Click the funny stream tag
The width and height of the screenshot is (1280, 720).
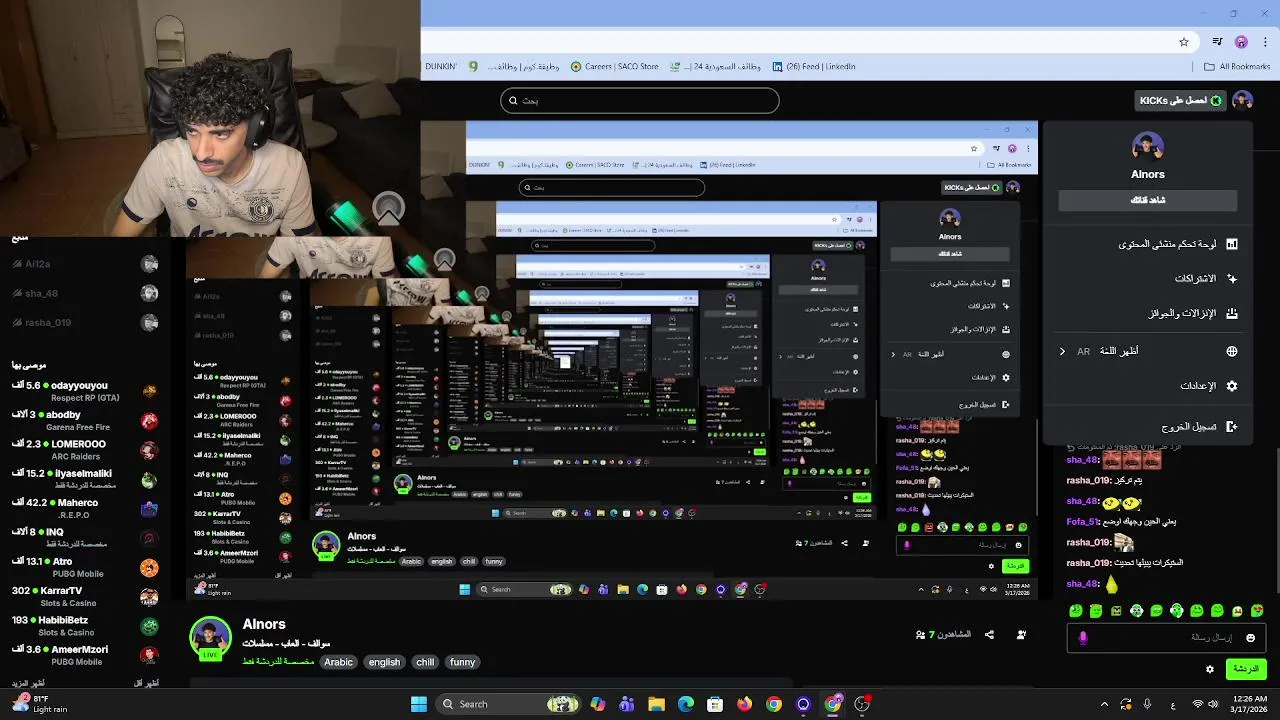coord(462,662)
